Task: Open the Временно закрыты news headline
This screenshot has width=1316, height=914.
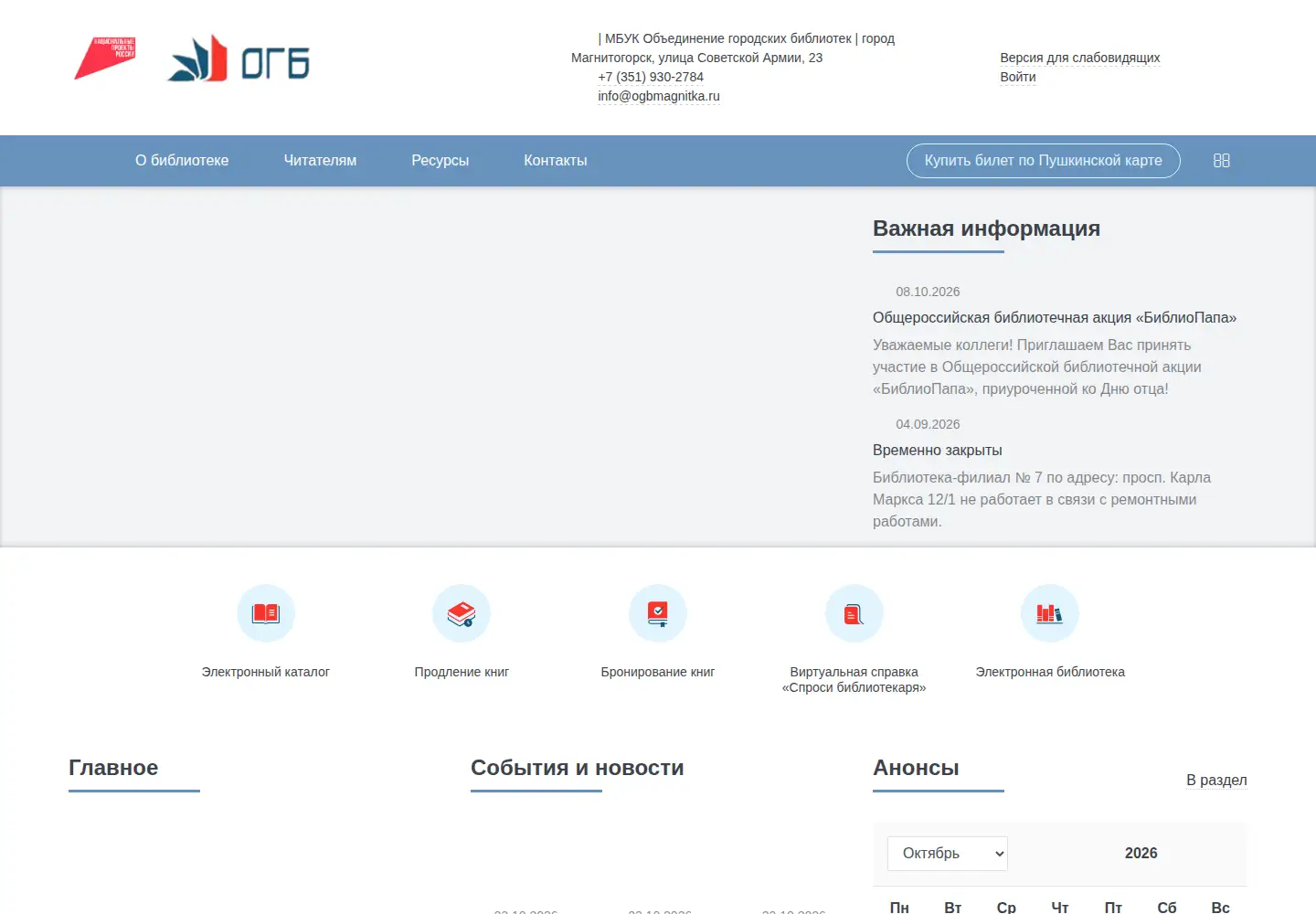Action: pyautogui.click(x=938, y=450)
